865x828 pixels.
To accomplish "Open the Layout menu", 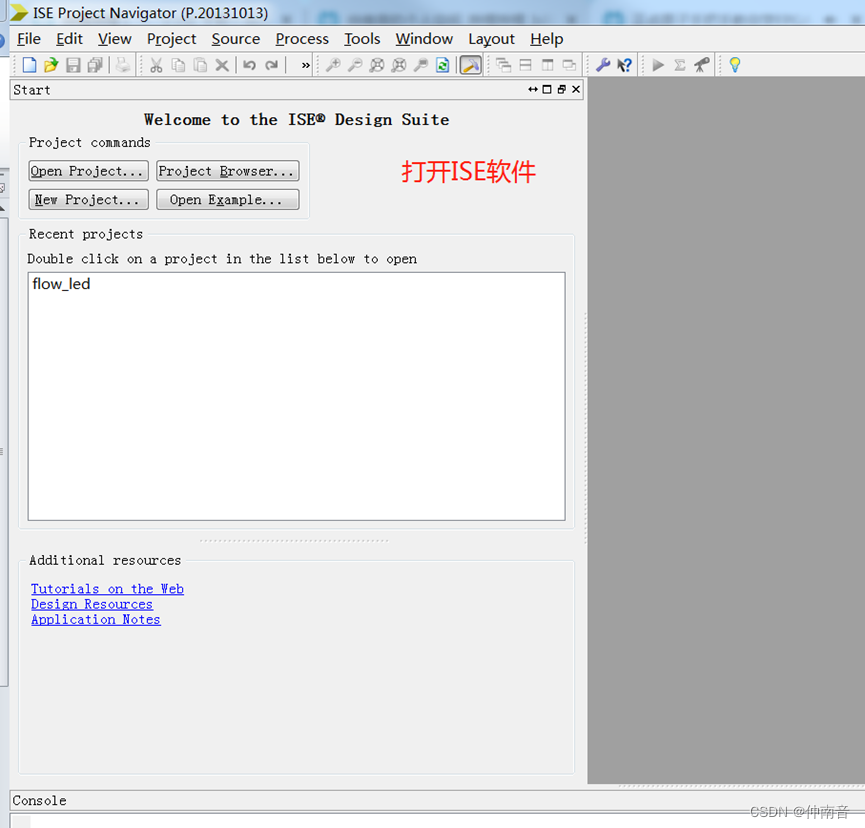I will (x=492, y=39).
